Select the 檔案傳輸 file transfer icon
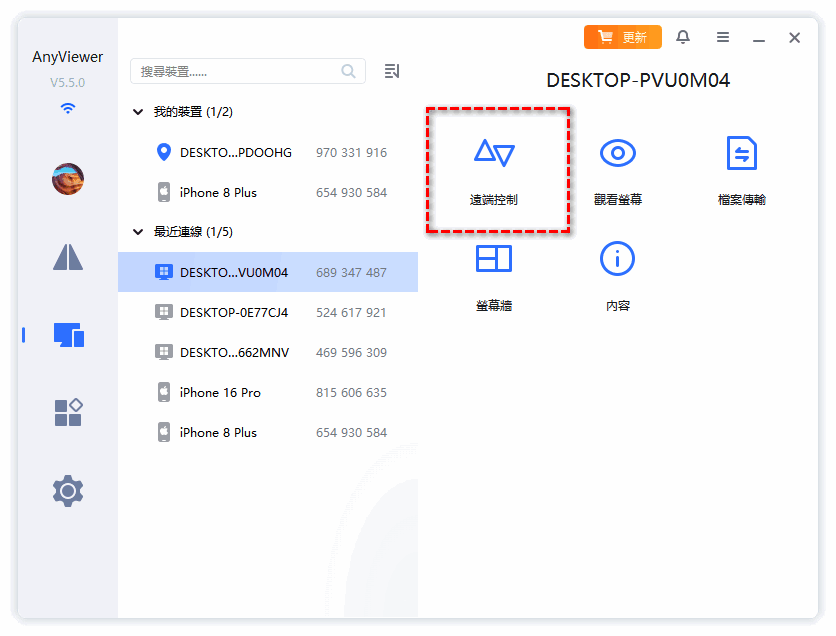 click(741, 154)
